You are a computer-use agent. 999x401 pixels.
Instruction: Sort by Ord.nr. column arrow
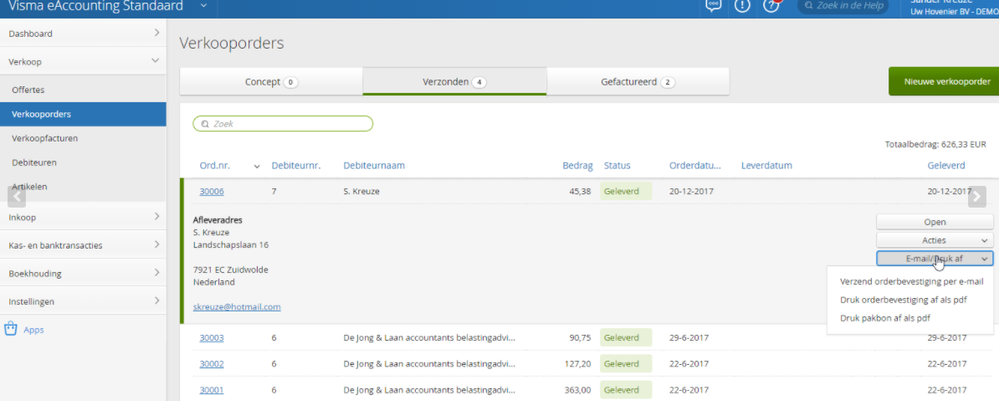(x=257, y=166)
